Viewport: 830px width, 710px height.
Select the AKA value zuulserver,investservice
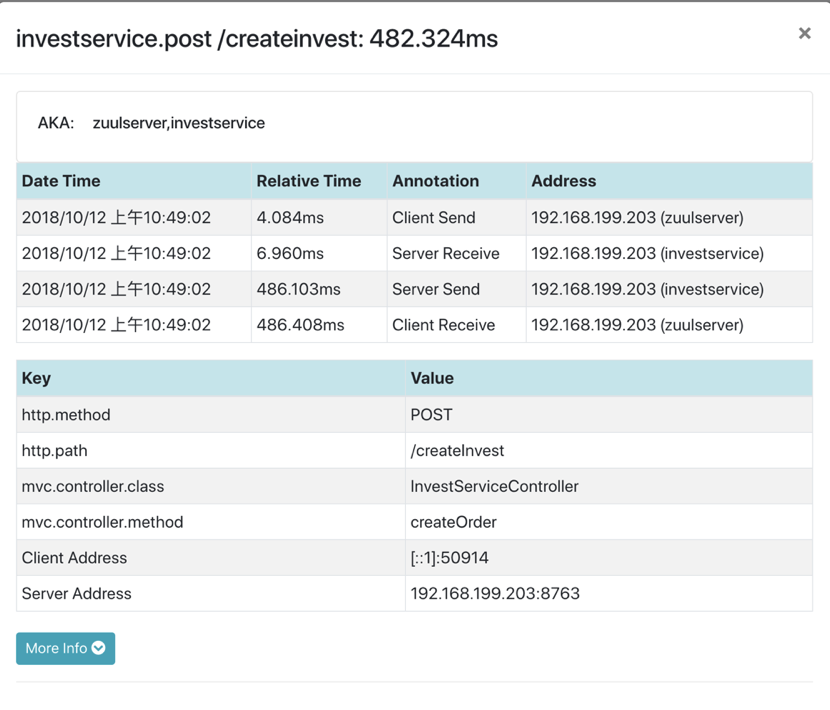tap(179, 123)
